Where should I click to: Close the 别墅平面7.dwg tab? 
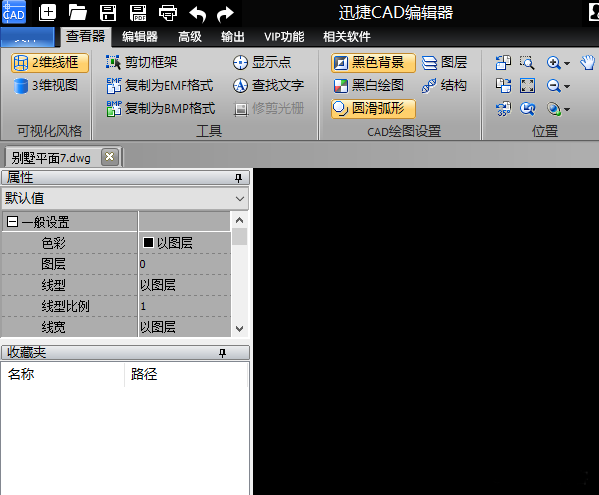pyautogui.click(x=110, y=157)
